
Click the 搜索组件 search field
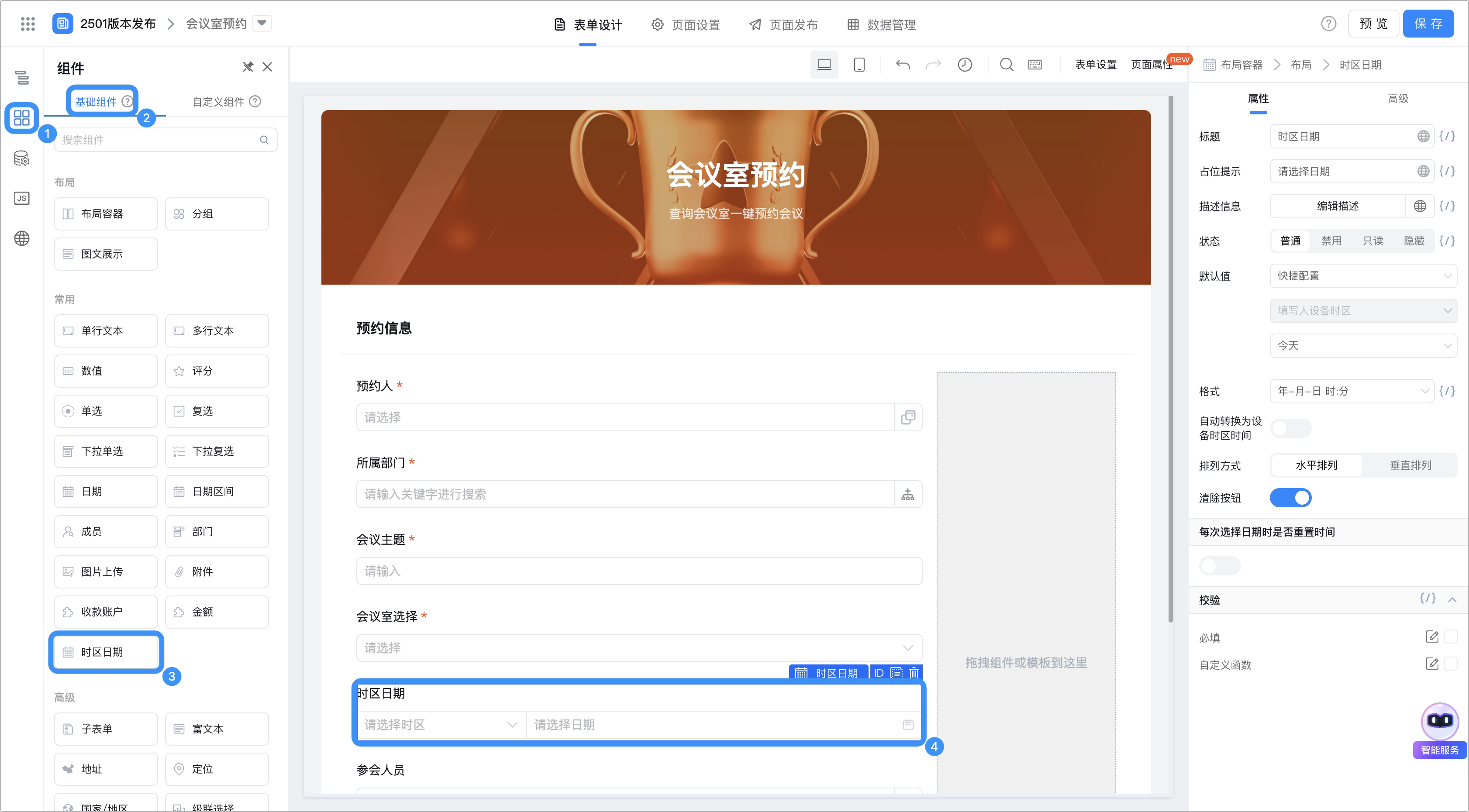166,140
